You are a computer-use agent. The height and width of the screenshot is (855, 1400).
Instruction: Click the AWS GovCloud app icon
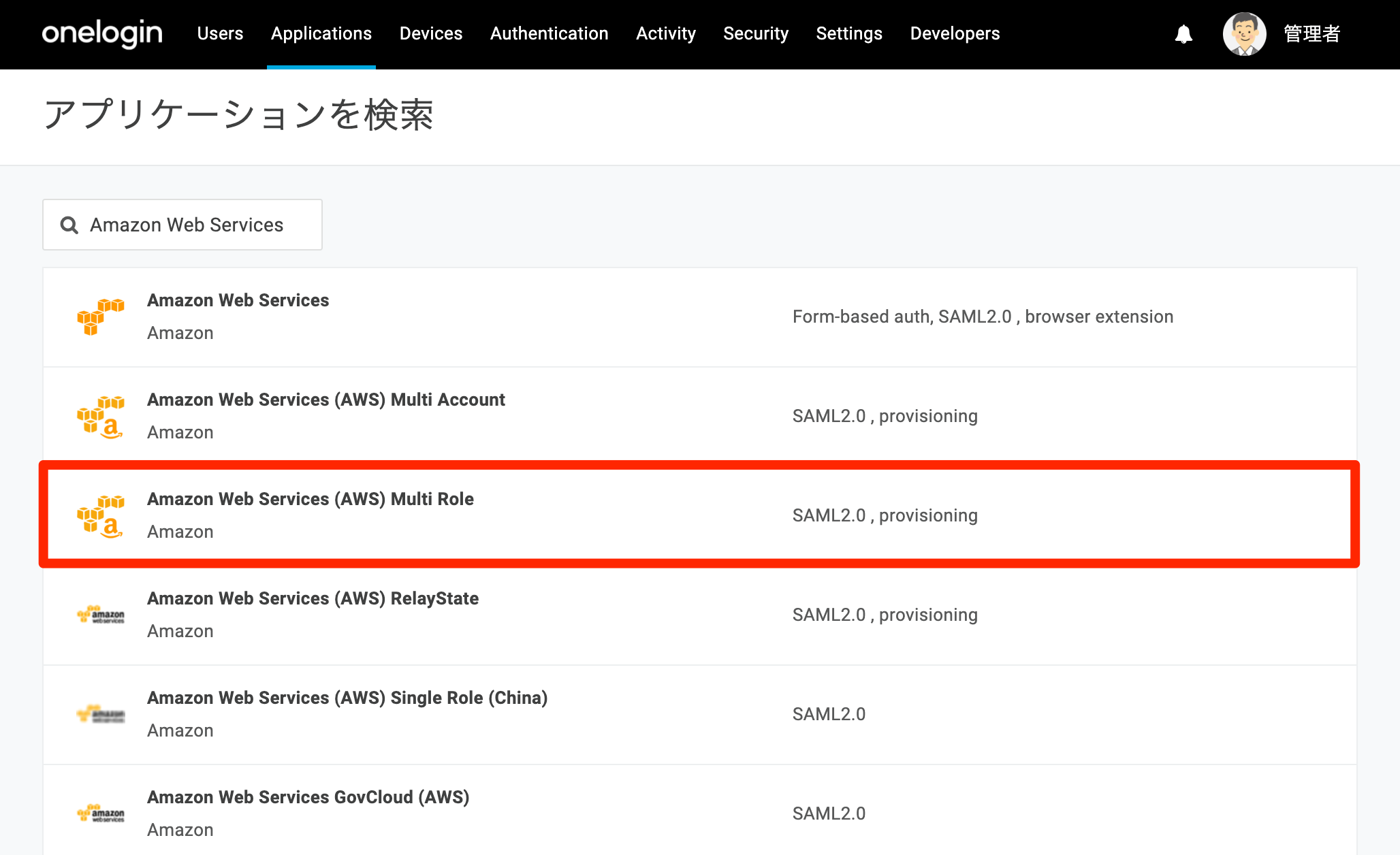pyautogui.click(x=101, y=813)
